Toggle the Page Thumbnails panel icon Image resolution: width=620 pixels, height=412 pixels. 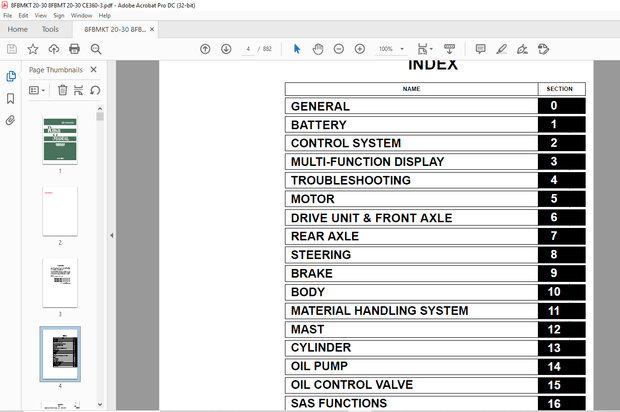(x=11, y=76)
